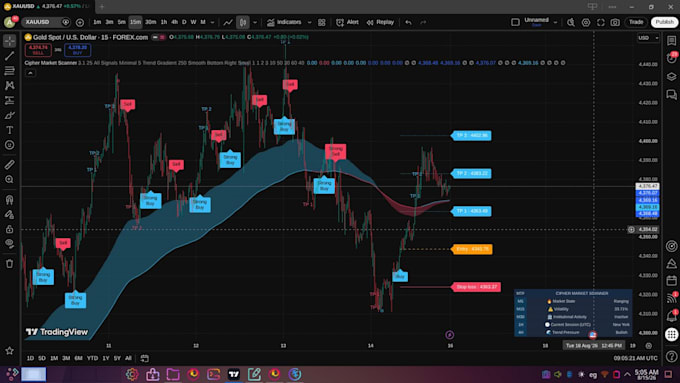Viewport: 680px width, 383px height.
Task: Toggle lock all drawing tools
Action: (x=9, y=229)
